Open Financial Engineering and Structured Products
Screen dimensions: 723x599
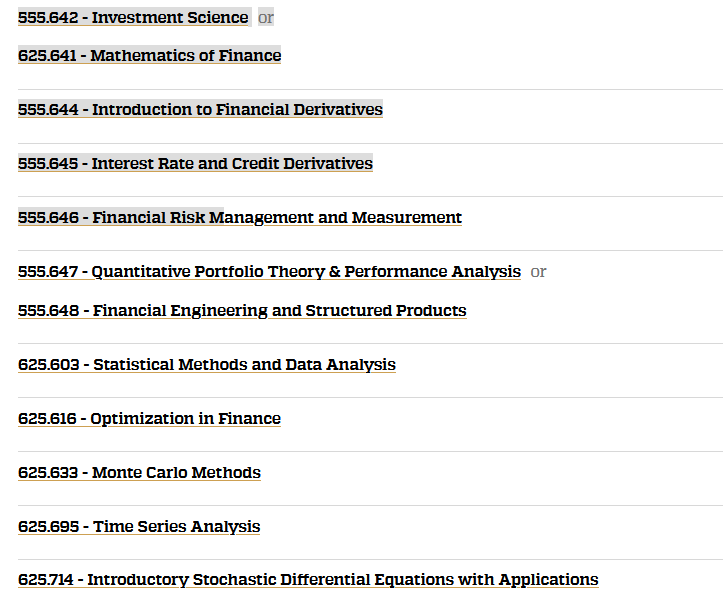242,310
